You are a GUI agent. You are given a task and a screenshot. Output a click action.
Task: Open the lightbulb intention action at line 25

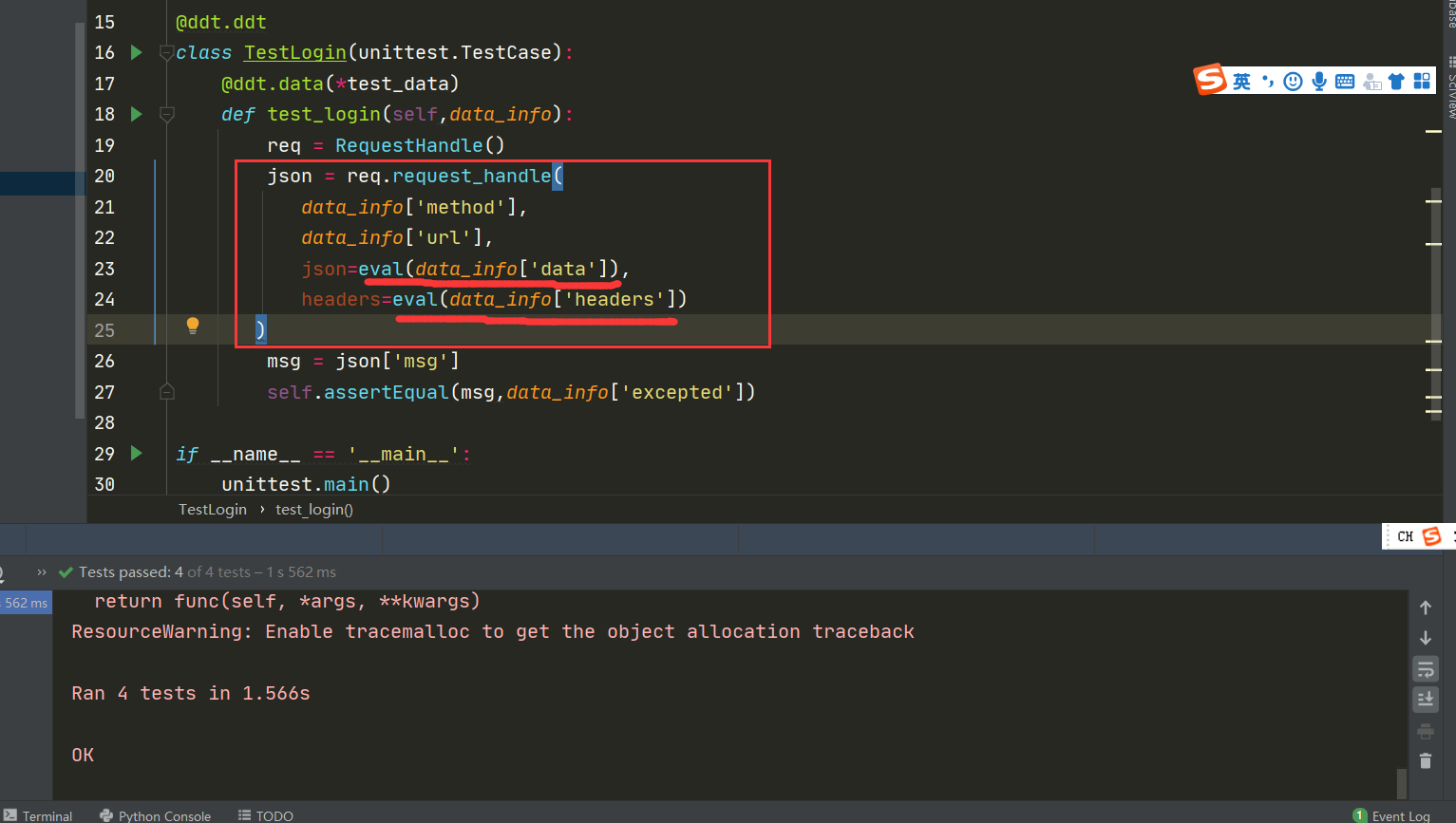193,326
